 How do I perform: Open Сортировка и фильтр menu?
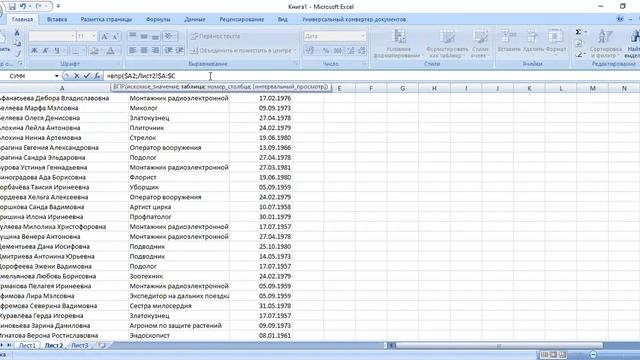[x=605, y=44]
